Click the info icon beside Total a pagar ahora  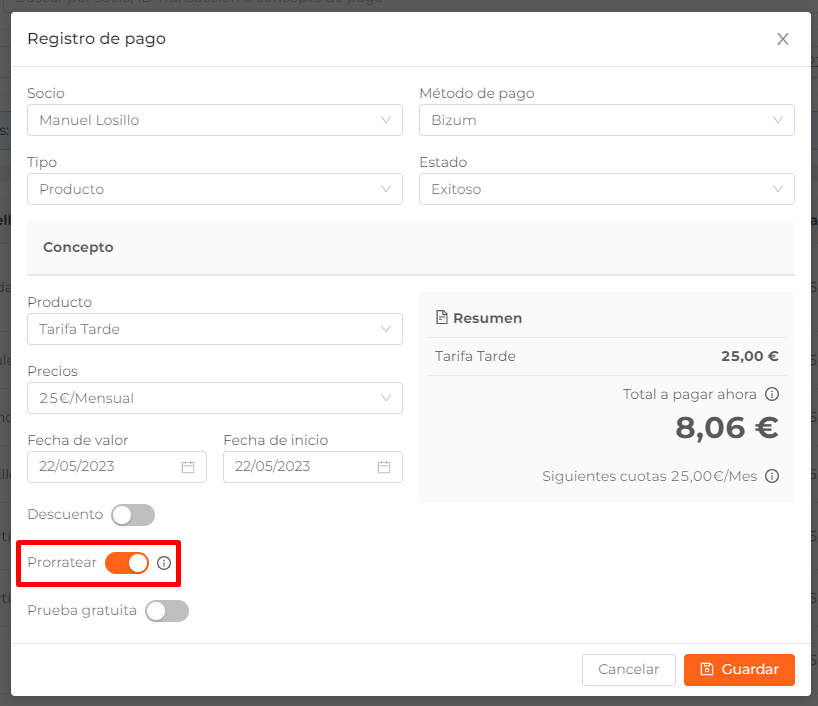pyautogui.click(x=772, y=394)
